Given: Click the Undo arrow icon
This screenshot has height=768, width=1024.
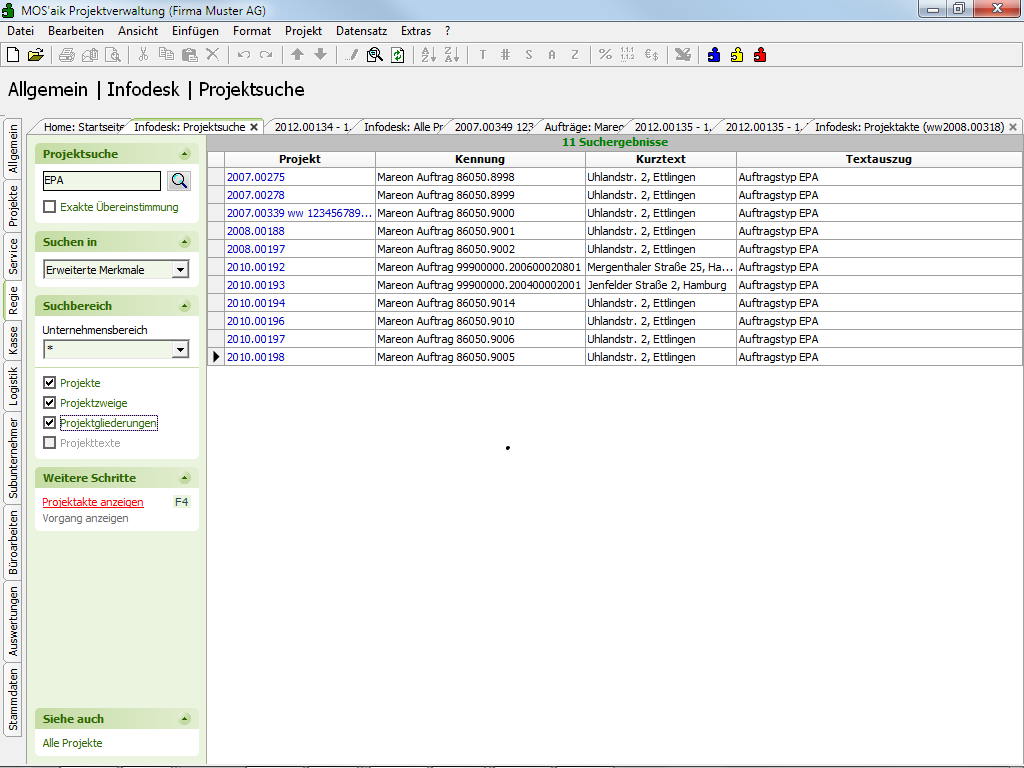Looking at the screenshot, I should 244,55.
